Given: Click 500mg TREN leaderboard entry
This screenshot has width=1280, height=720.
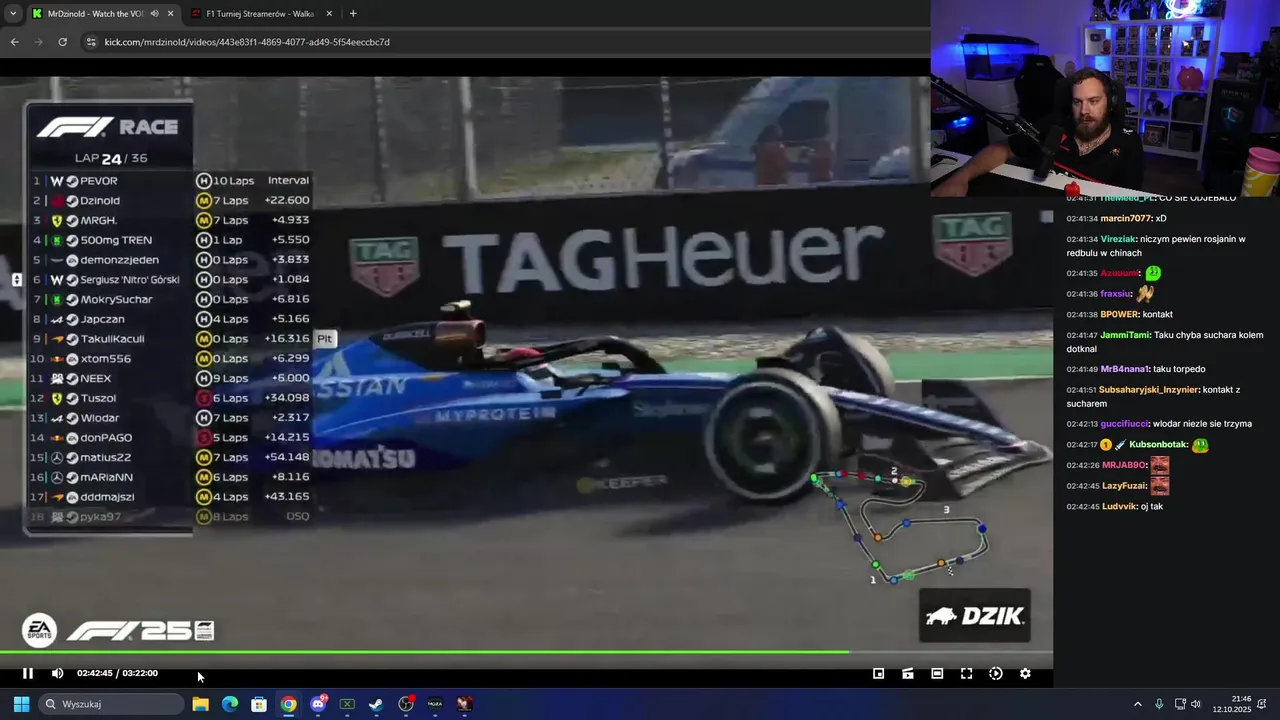Looking at the screenshot, I should pos(171,240).
